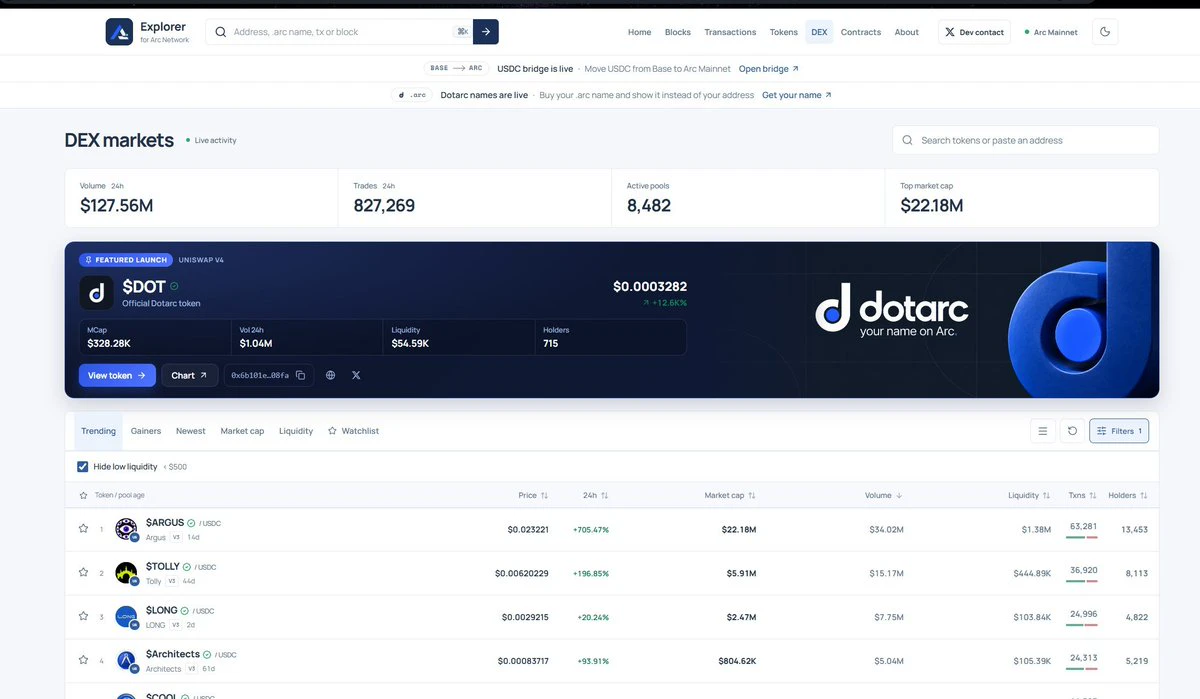Image resolution: width=1200 pixels, height=699 pixels.
Task: Click verified badge next to $ARGUS
Action: click(191, 523)
